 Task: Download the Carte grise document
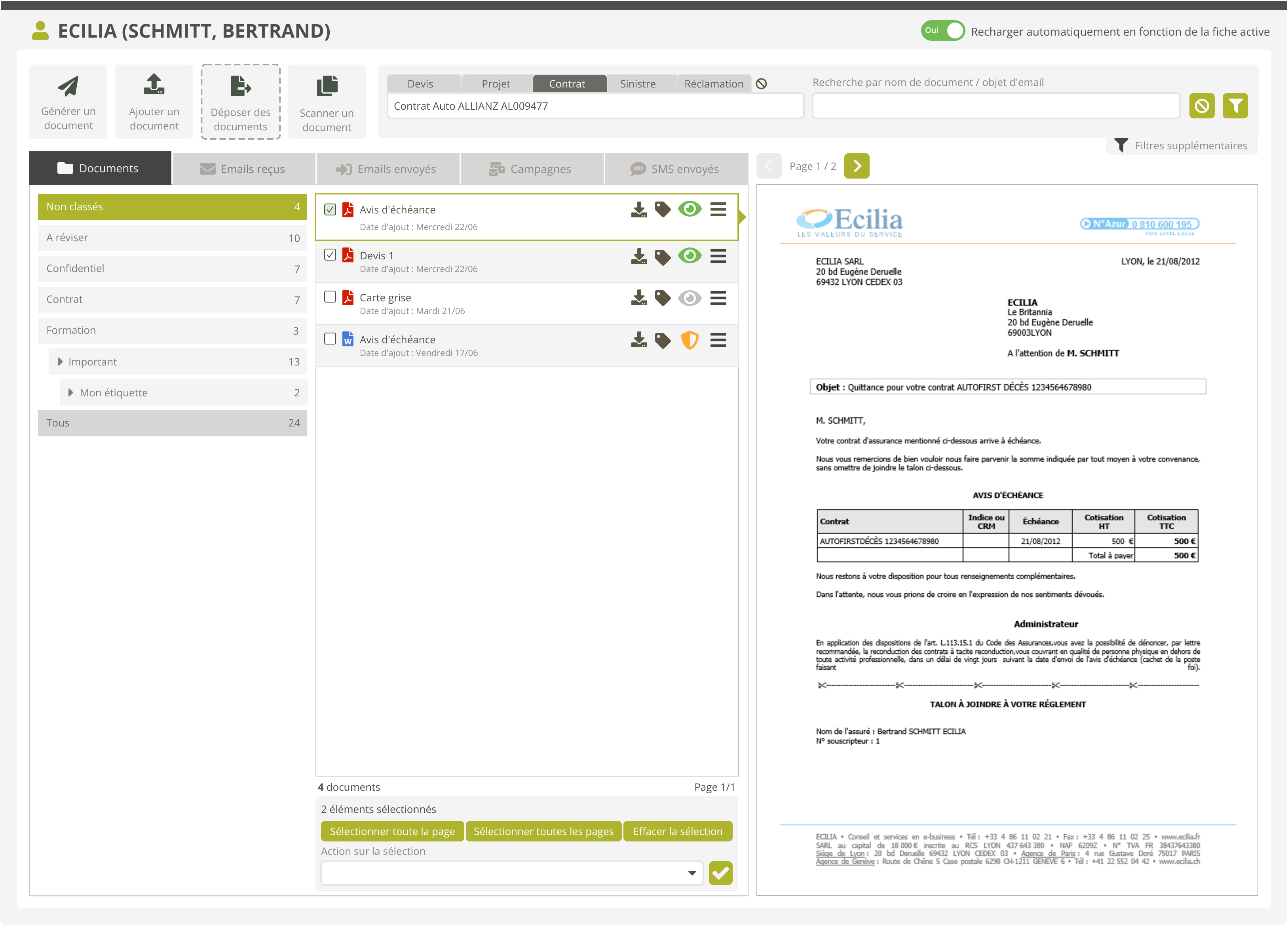click(x=639, y=298)
